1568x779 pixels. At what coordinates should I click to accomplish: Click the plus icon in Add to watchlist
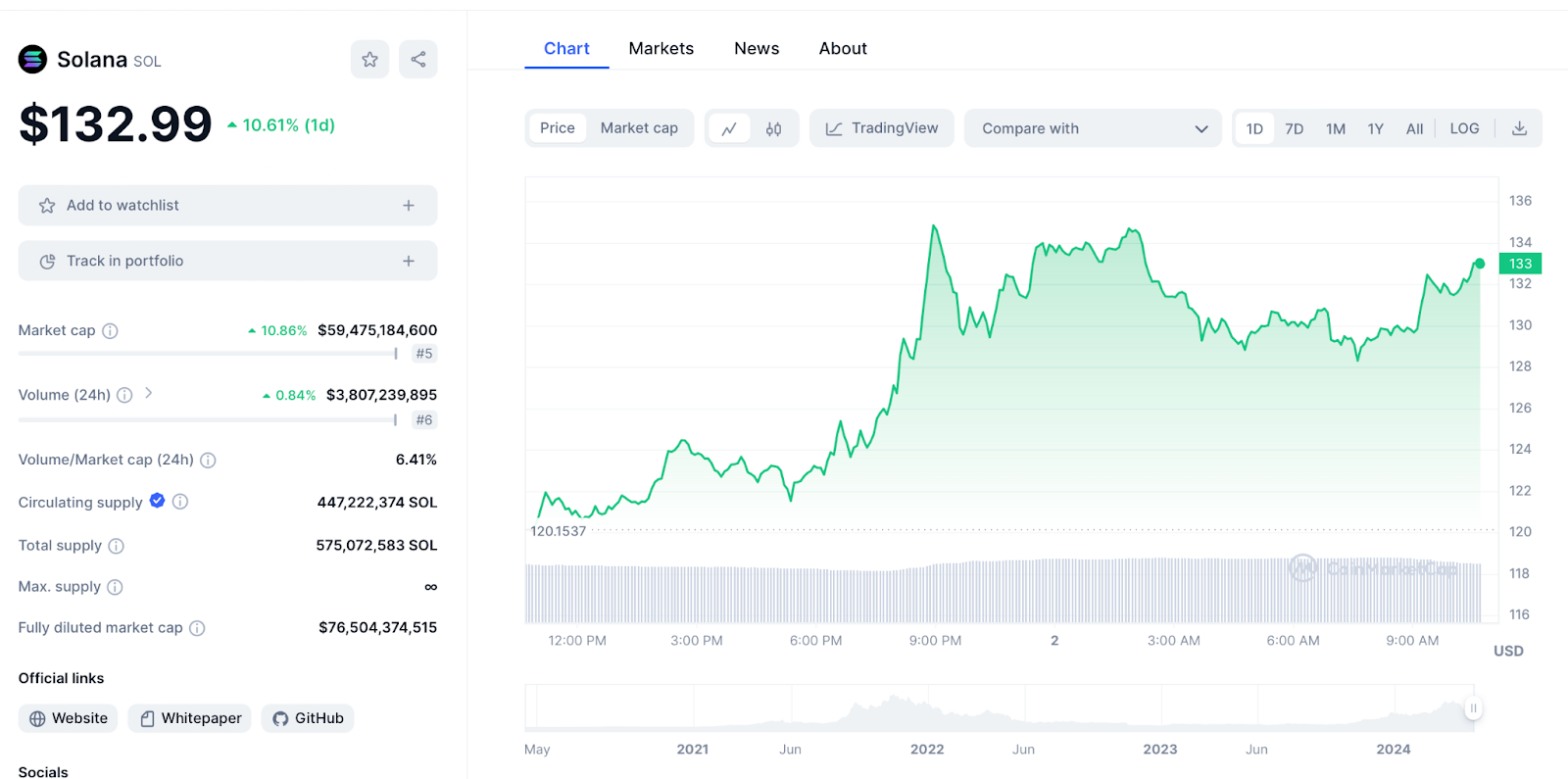point(409,206)
